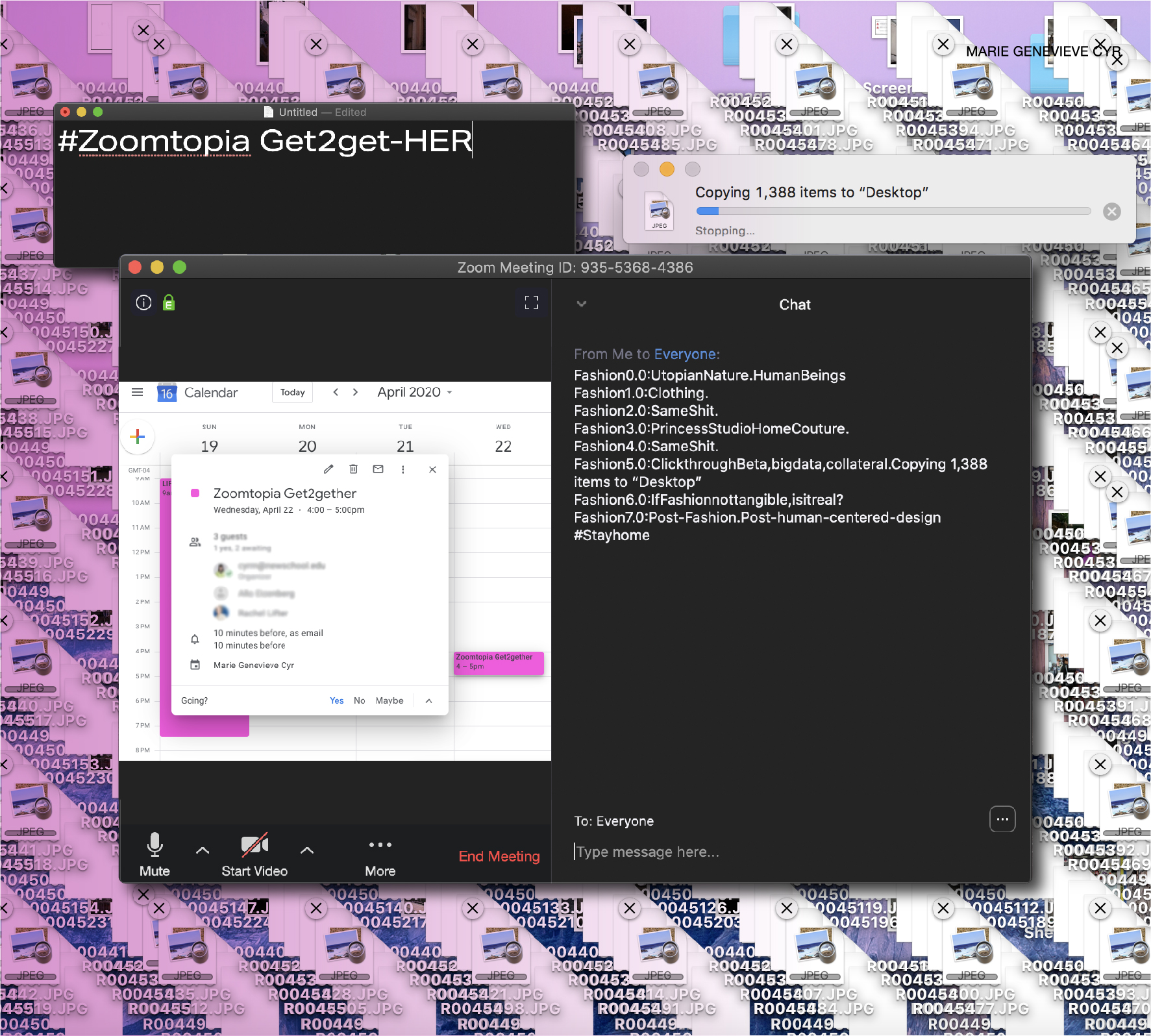Click the pink event color dot
Viewport: 1151px width, 1036px height.
click(x=195, y=493)
